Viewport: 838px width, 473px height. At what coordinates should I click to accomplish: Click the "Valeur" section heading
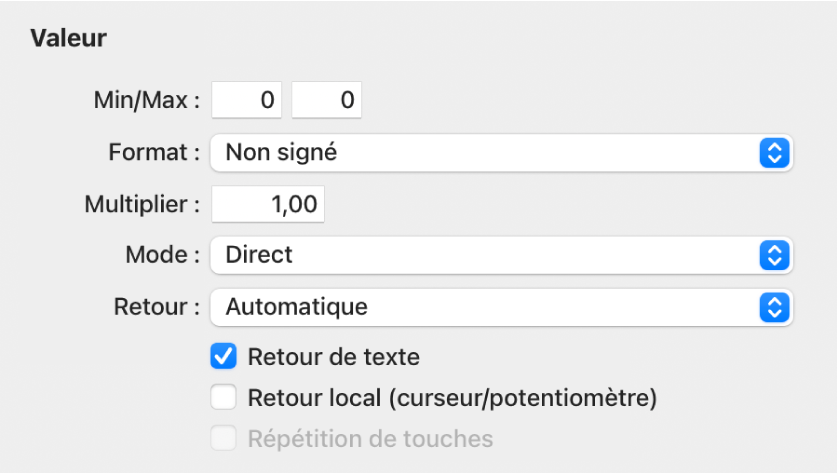69,39
